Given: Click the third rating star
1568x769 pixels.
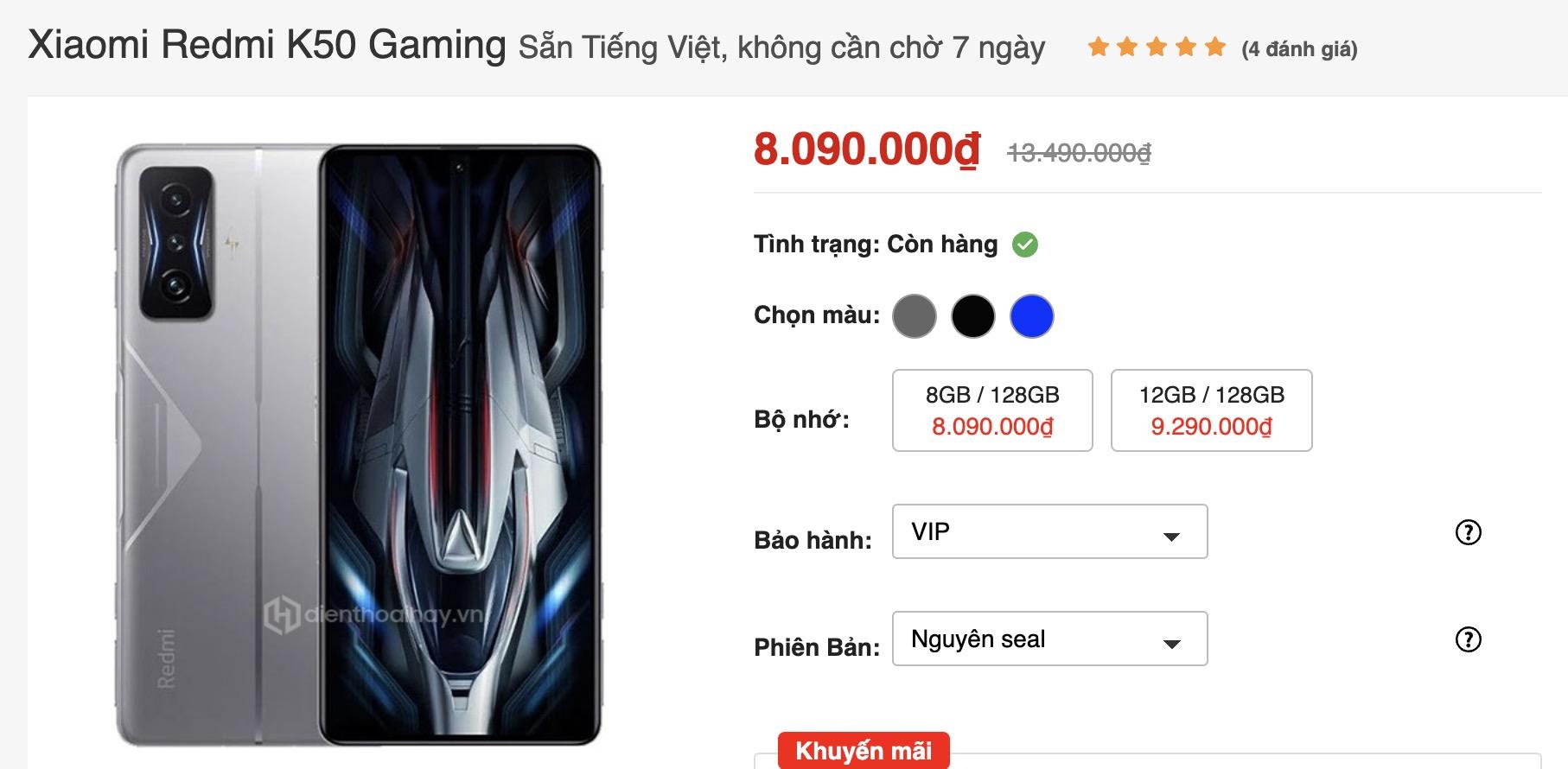Looking at the screenshot, I should 1157,47.
